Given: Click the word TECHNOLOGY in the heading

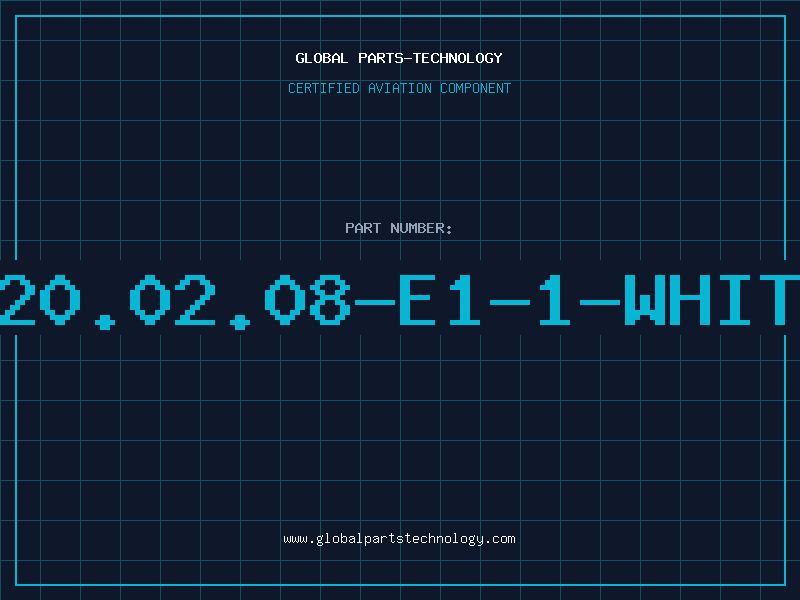Looking at the screenshot, I should pos(458,58).
